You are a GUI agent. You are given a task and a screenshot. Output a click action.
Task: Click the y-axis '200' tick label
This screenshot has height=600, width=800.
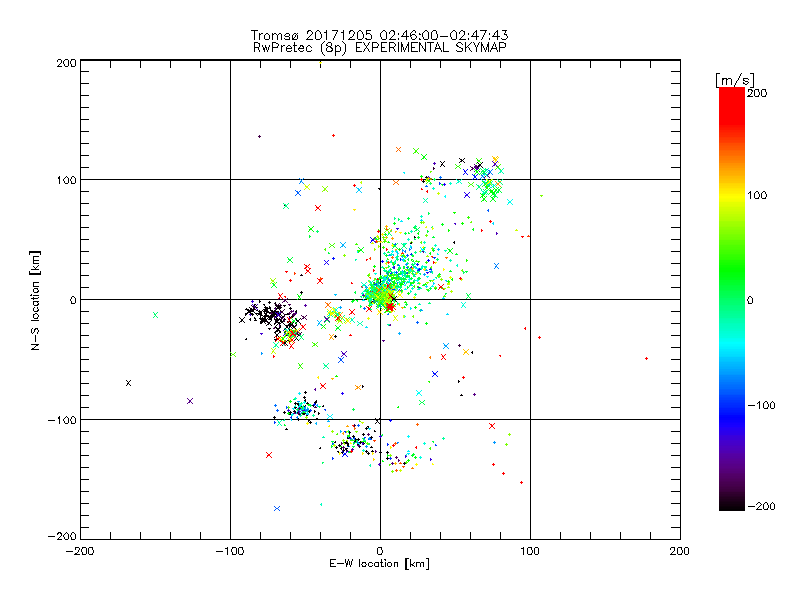click(66, 63)
